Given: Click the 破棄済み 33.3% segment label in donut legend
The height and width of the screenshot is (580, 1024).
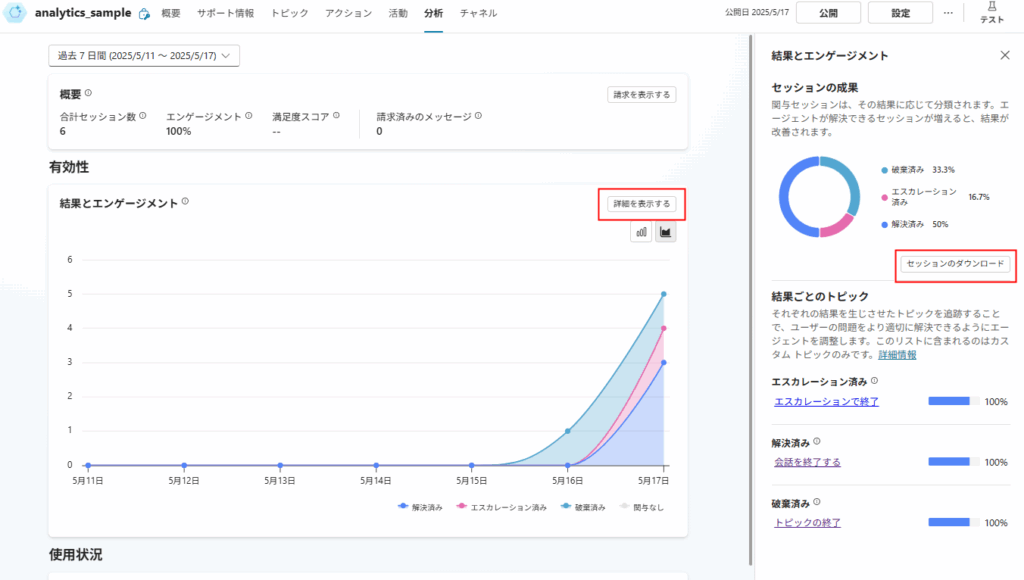Looking at the screenshot, I should (918, 170).
